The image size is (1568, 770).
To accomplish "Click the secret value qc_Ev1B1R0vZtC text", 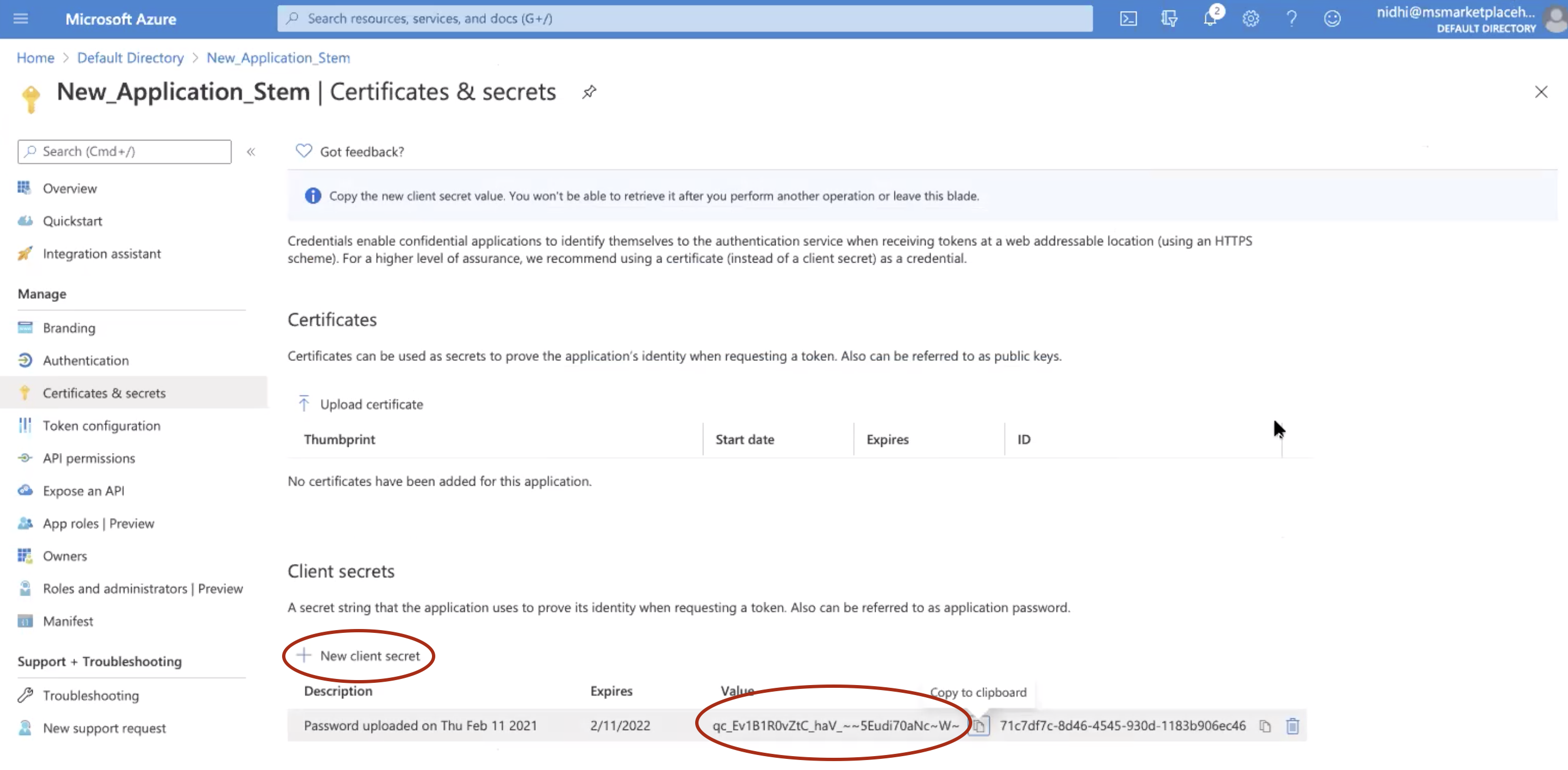I will tap(835, 726).
